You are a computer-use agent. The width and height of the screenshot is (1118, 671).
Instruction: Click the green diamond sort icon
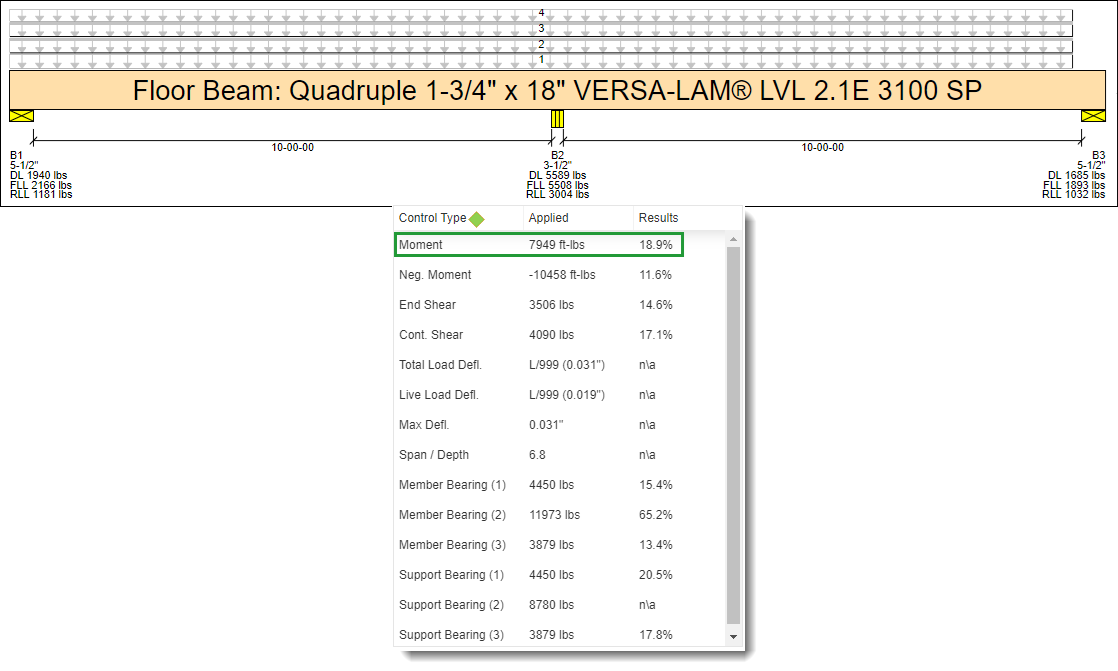[x=476, y=219]
